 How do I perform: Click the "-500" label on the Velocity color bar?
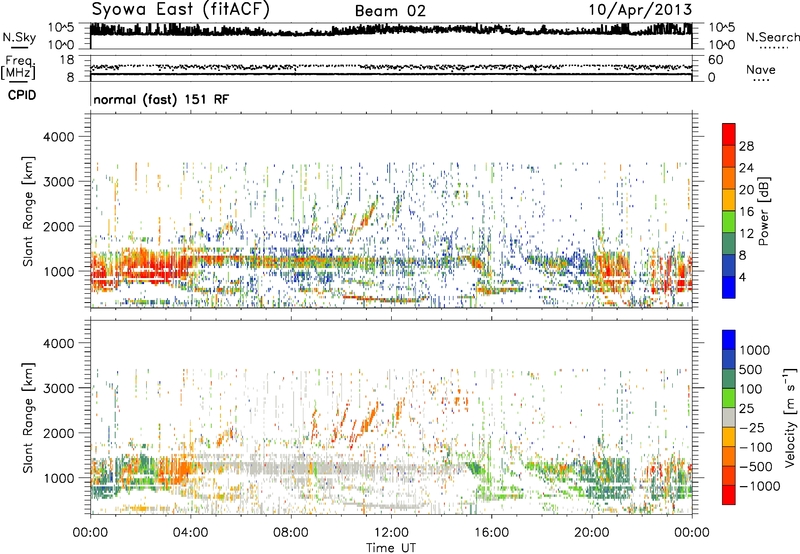pos(756,466)
